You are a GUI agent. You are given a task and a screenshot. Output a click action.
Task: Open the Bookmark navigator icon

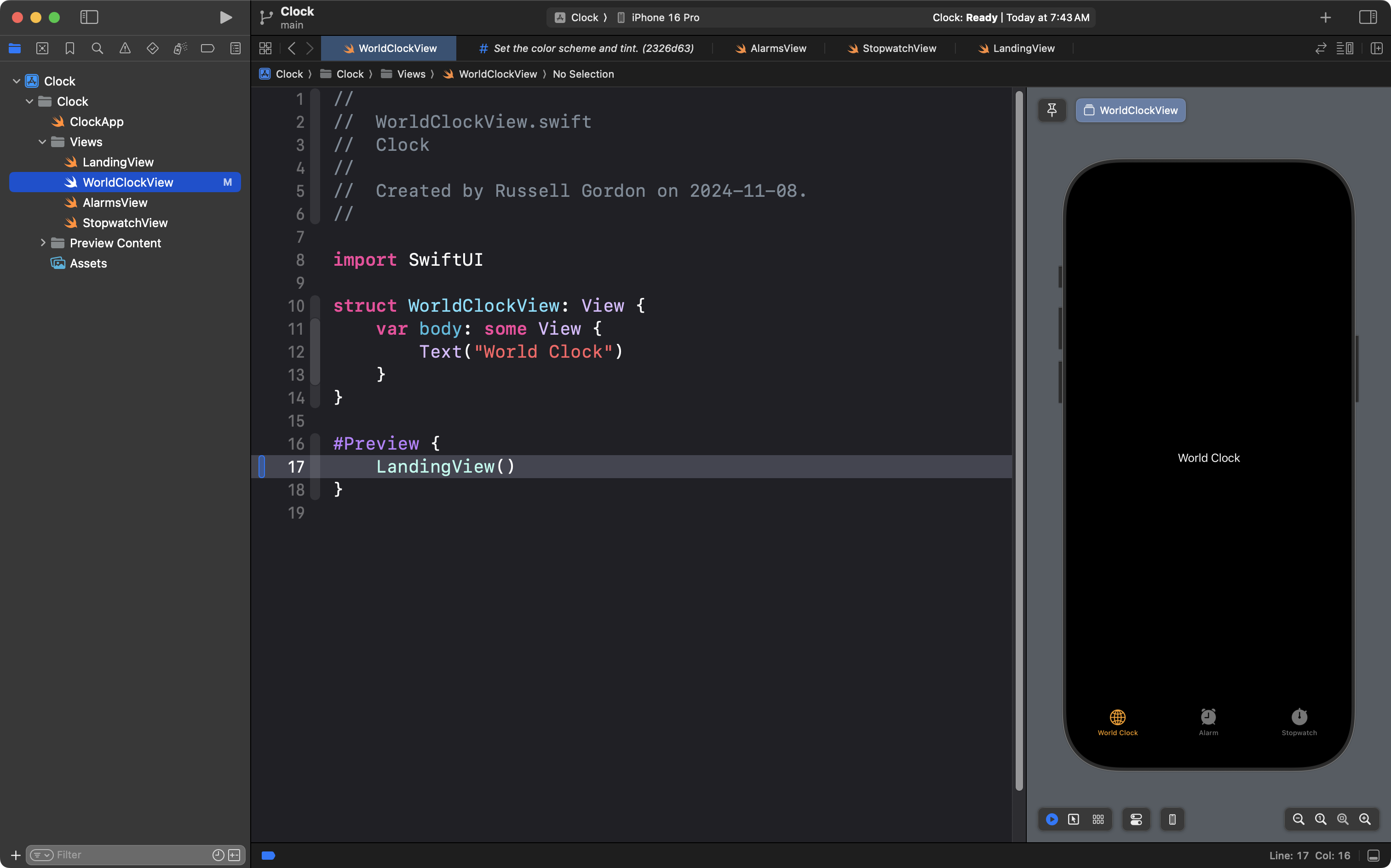tap(69, 48)
